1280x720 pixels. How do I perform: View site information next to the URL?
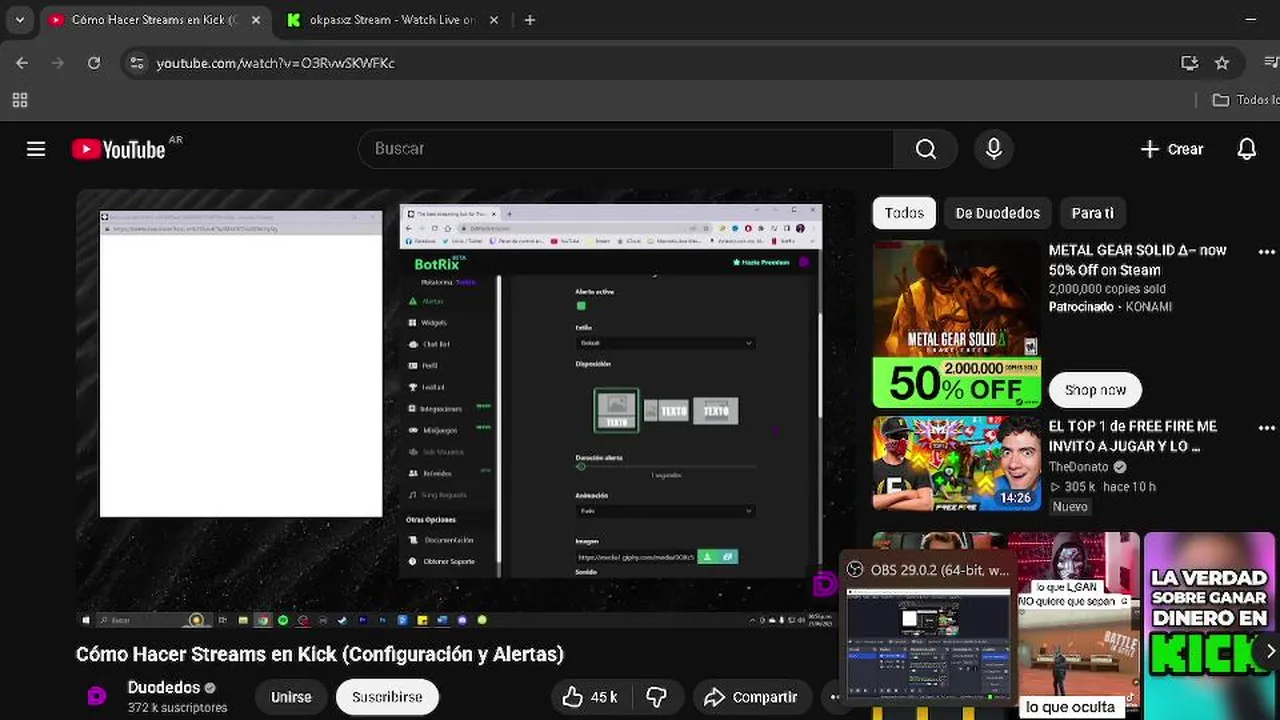click(137, 63)
